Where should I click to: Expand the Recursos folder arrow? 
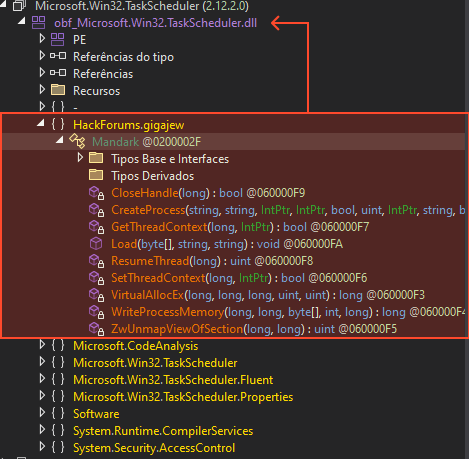[42, 89]
